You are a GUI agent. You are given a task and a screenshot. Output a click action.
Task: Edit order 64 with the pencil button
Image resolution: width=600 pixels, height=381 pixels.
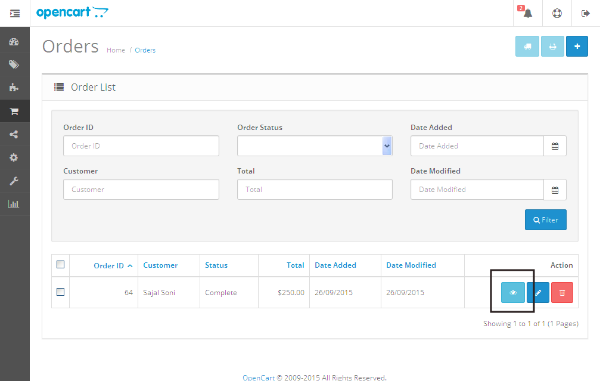pyautogui.click(x=538, y=292)
